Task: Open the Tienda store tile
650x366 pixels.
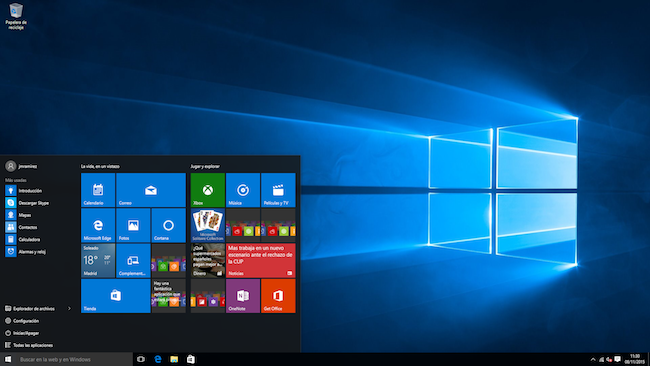Action: (x=116, y=296)
